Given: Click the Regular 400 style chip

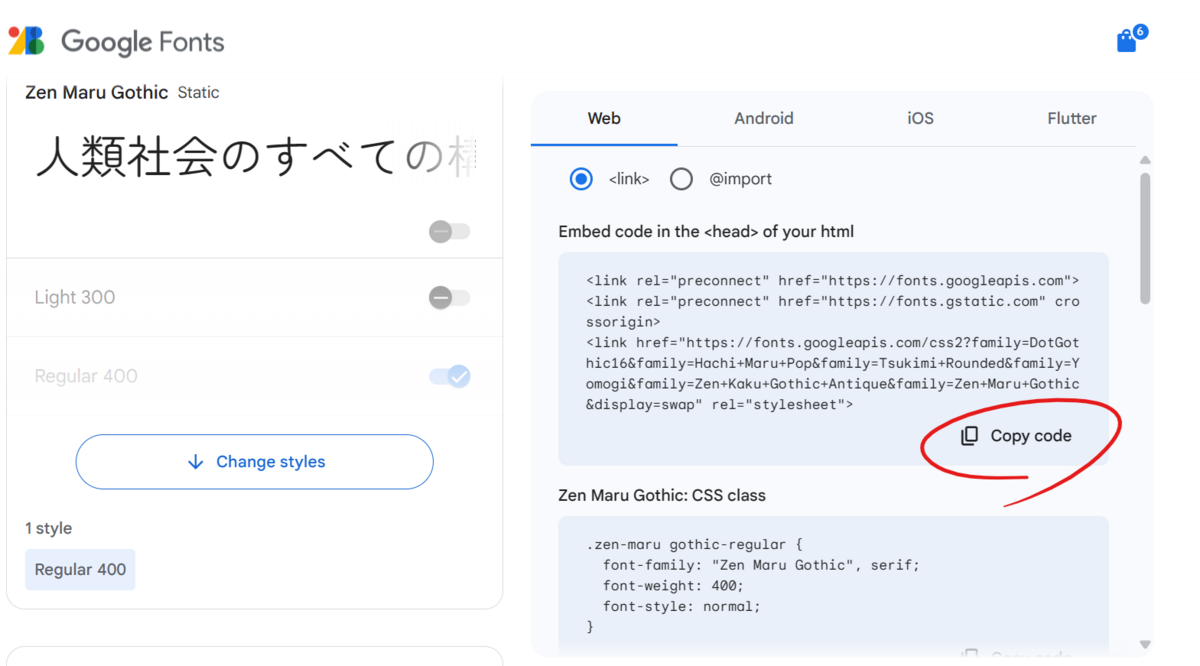Looking at the screenshot, I should point(80,570).
